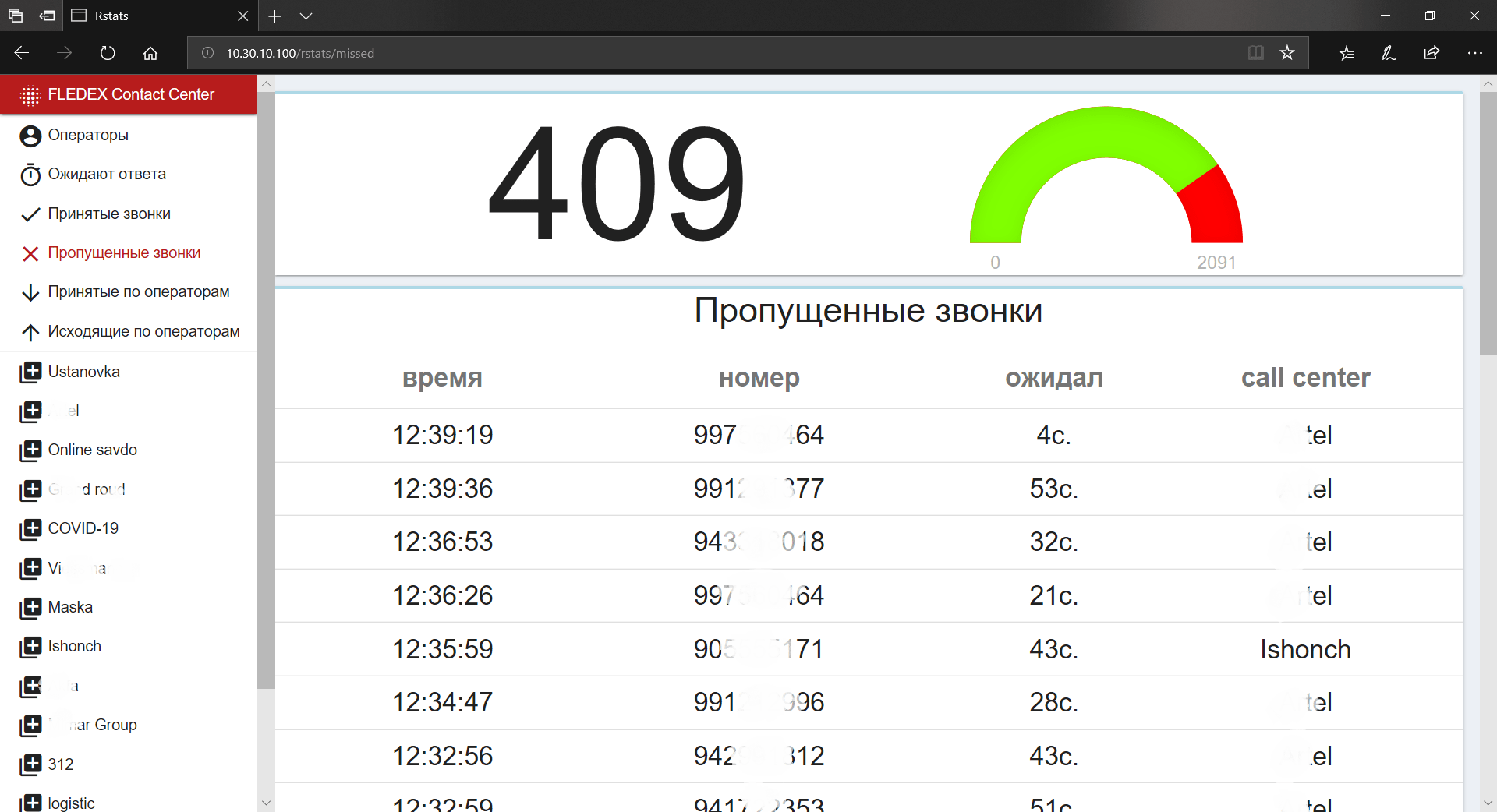The image size is (1497, 812).
Task: Click the Пропущенные звонки table heading
Action: pos(869,311)
